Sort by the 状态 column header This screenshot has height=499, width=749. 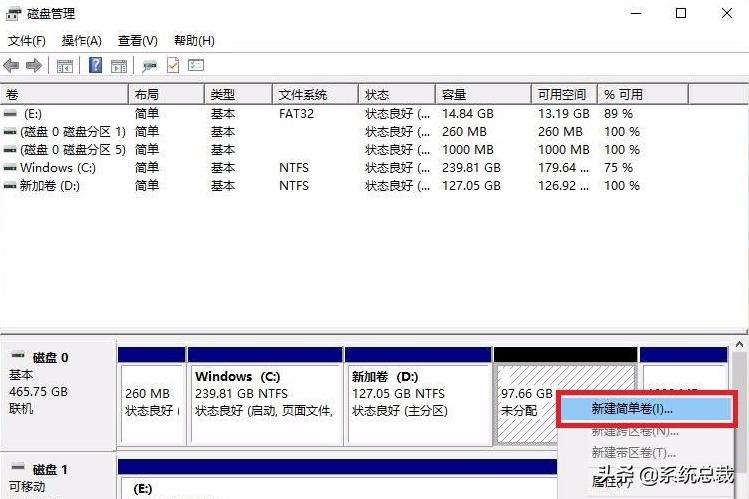click(397, 95)
